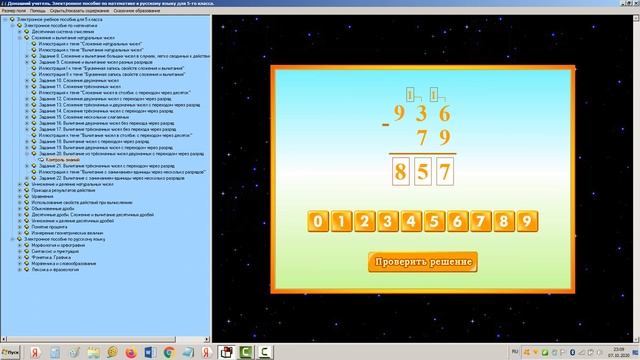Viewport: 640px width, 360px height.
Task: Expand 'Задание 10. Сложение двузначных чисел'
Action: (27, 80)
